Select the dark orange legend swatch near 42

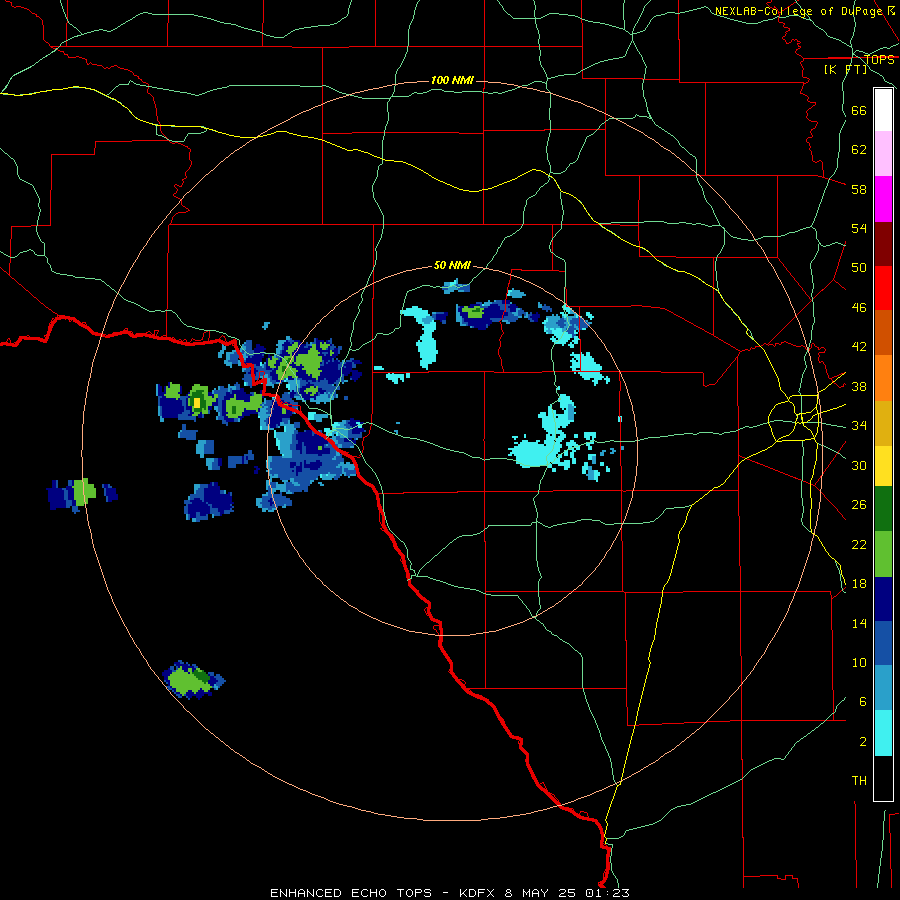883,333
